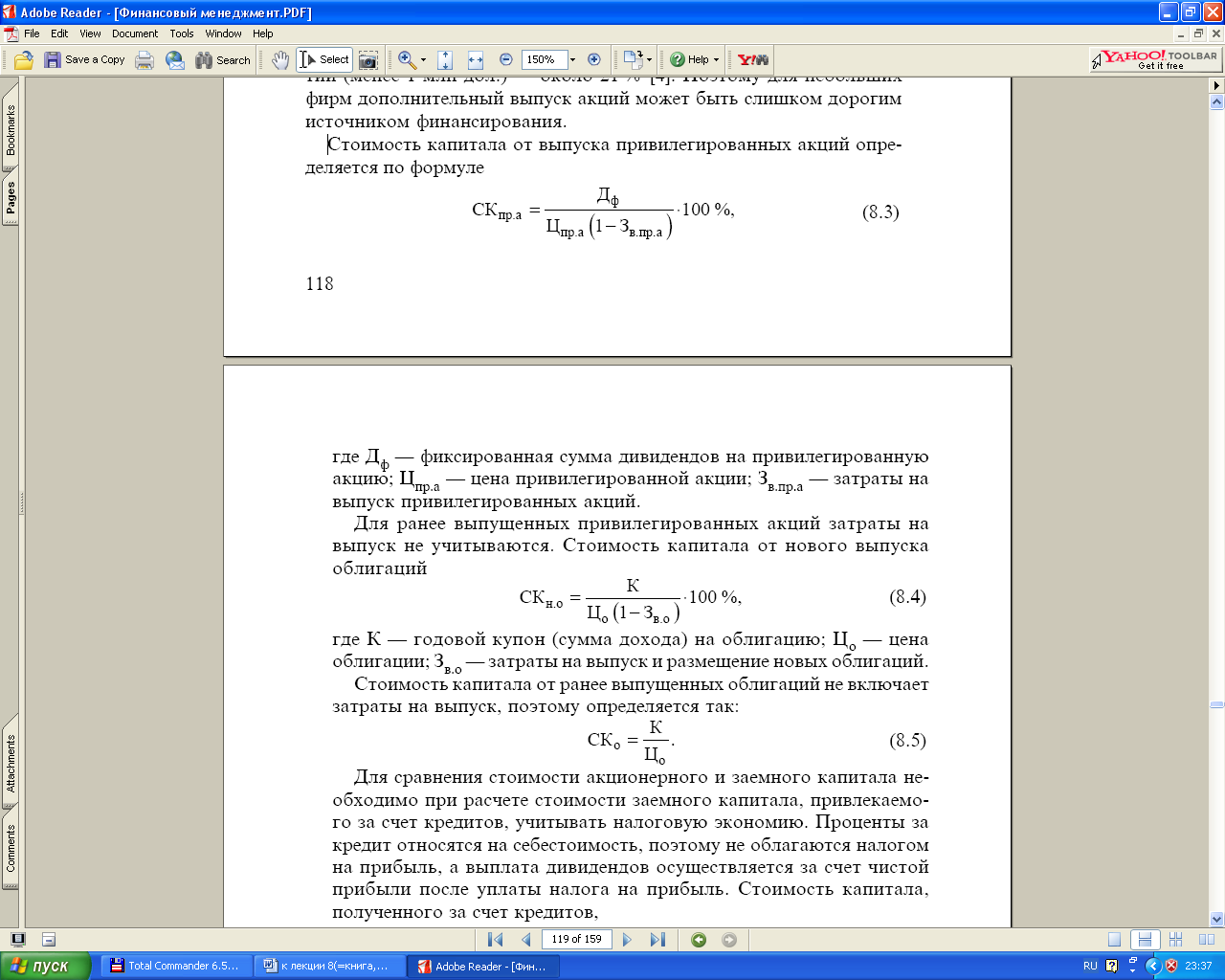Open the File menu
Image resolution: width=1225 pixels, height=980 pixels.
(32, 33)
